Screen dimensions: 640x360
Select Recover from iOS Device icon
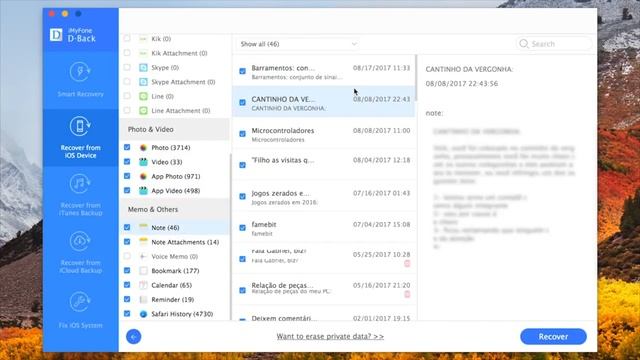[80, 126]
